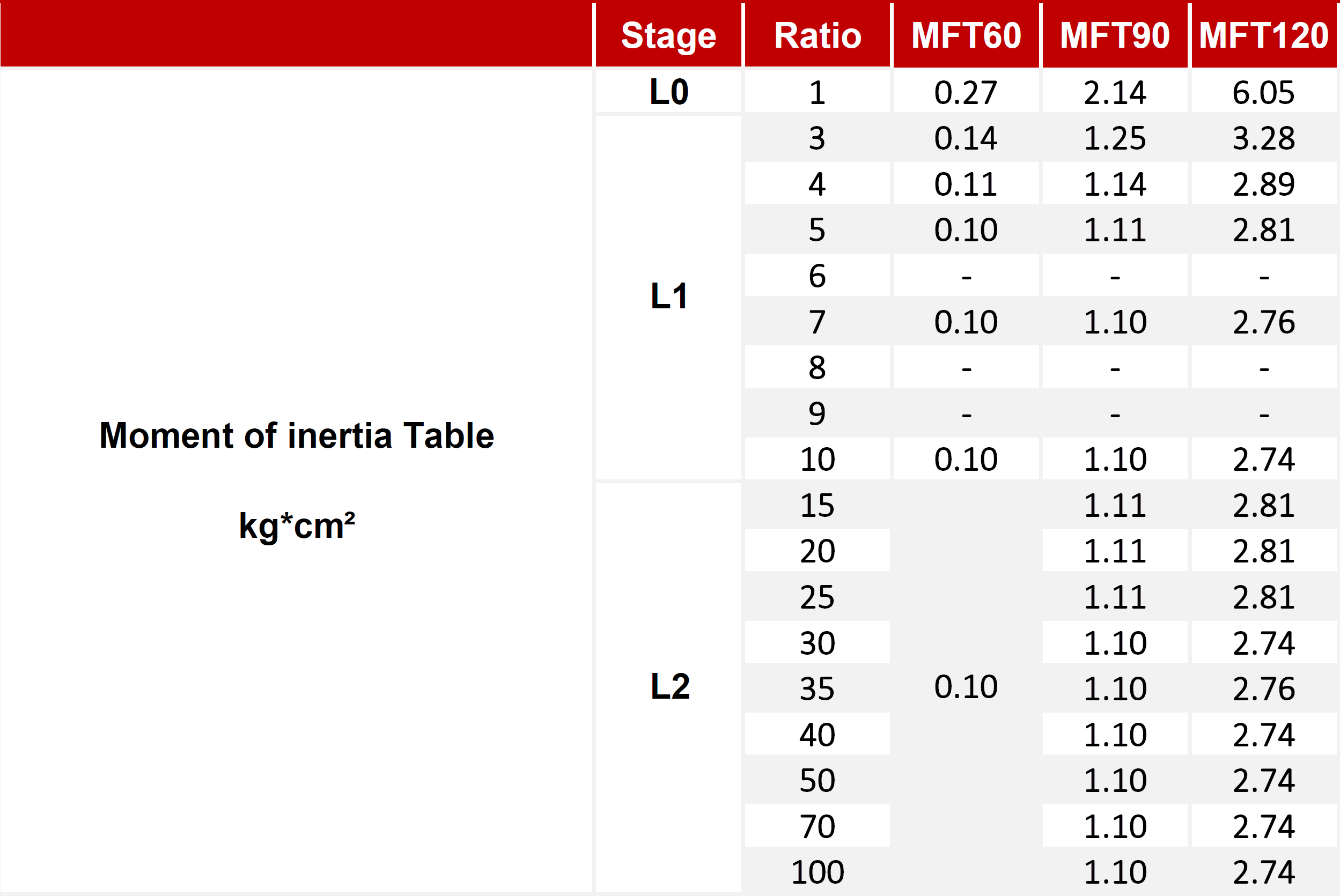Select the 2.14 value under MFT90

pyautogui.click(x=1115, y=92)
